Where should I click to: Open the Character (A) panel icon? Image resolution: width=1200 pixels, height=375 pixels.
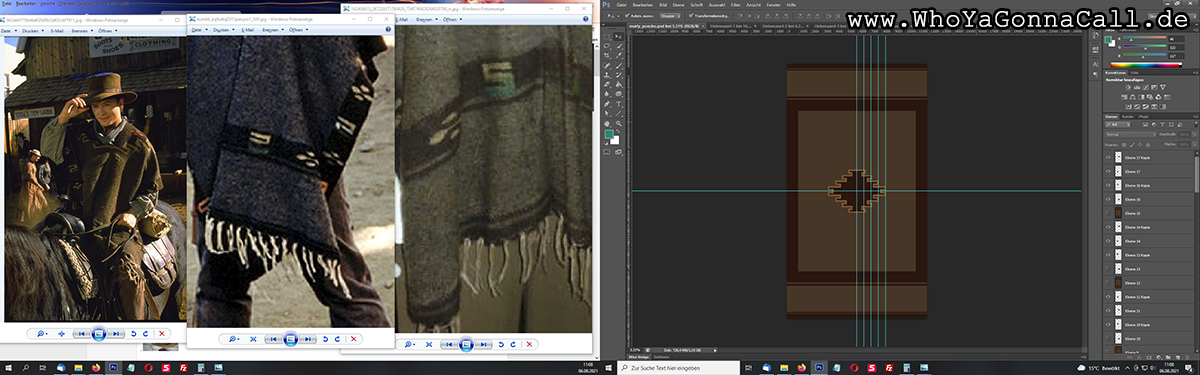(x=1095, y=64)
